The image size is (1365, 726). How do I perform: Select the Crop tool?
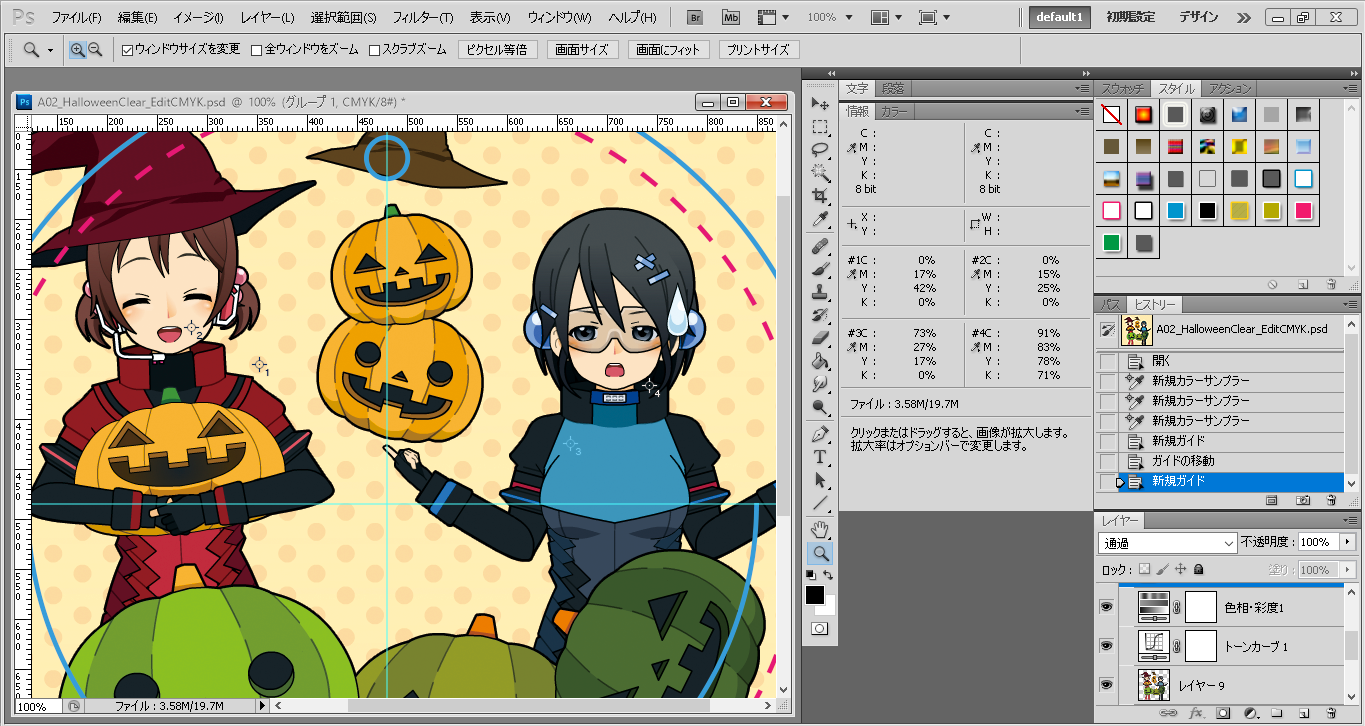click(820, 196)
